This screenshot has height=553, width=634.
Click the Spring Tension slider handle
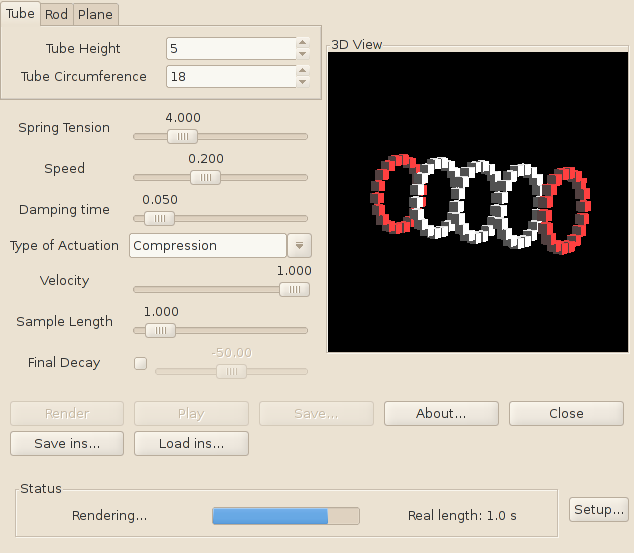(x=182, y=136)
